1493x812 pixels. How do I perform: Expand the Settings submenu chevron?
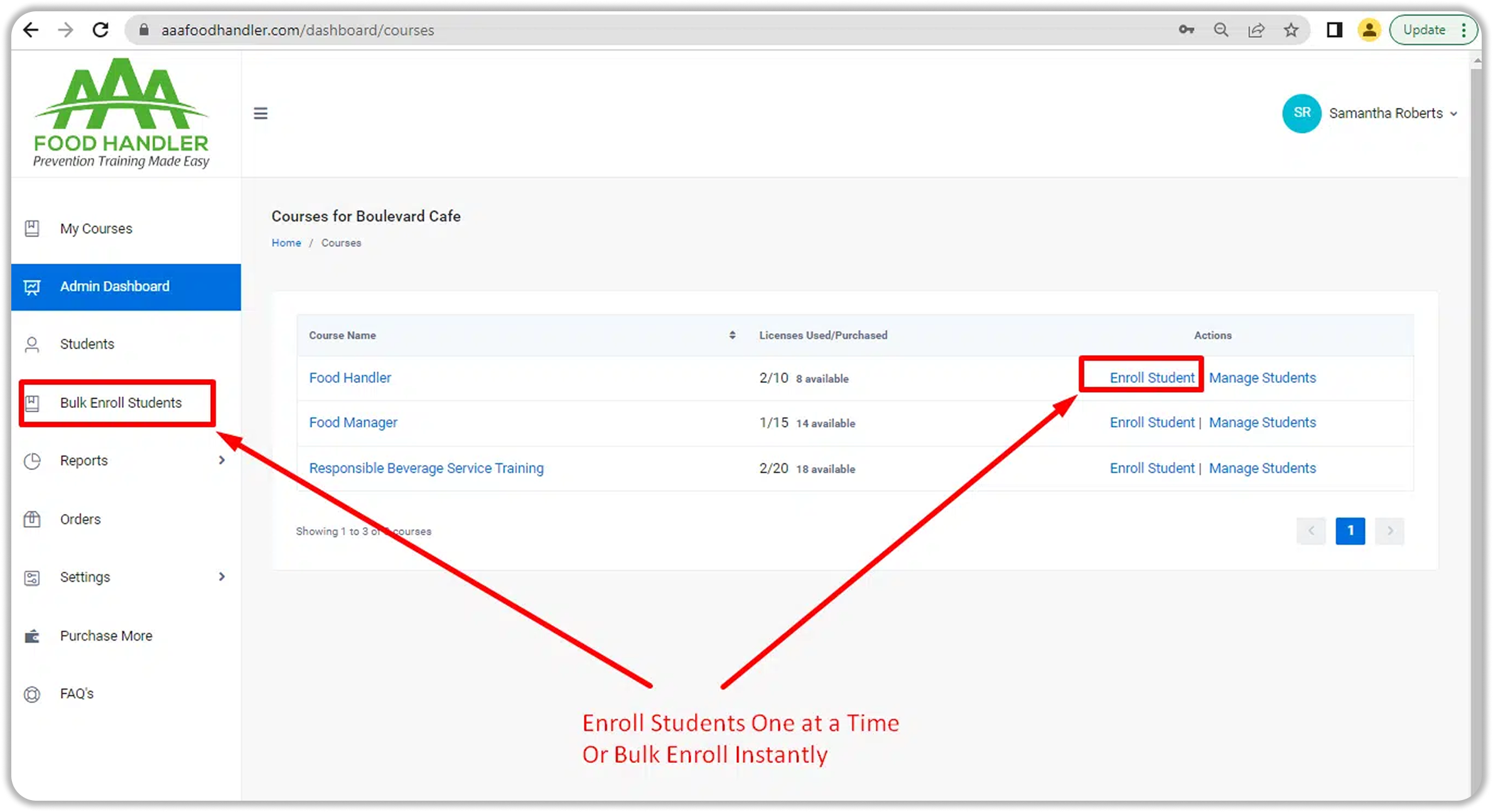(222, 576)
